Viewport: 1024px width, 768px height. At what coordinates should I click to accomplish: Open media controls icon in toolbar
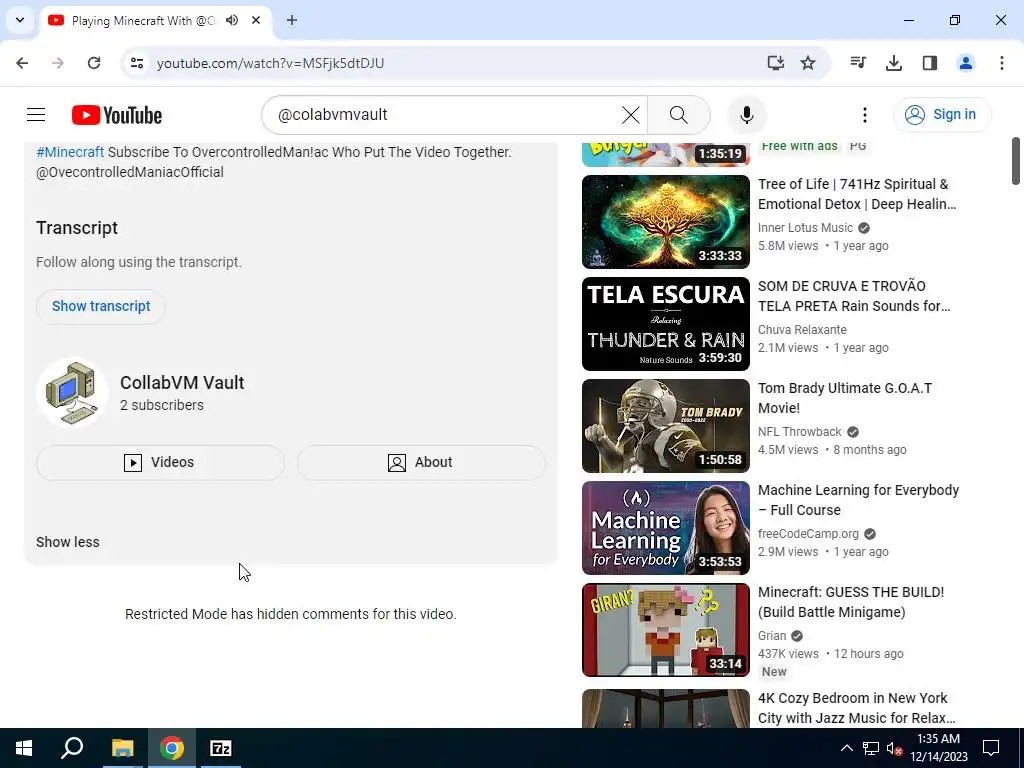(858, 63)
